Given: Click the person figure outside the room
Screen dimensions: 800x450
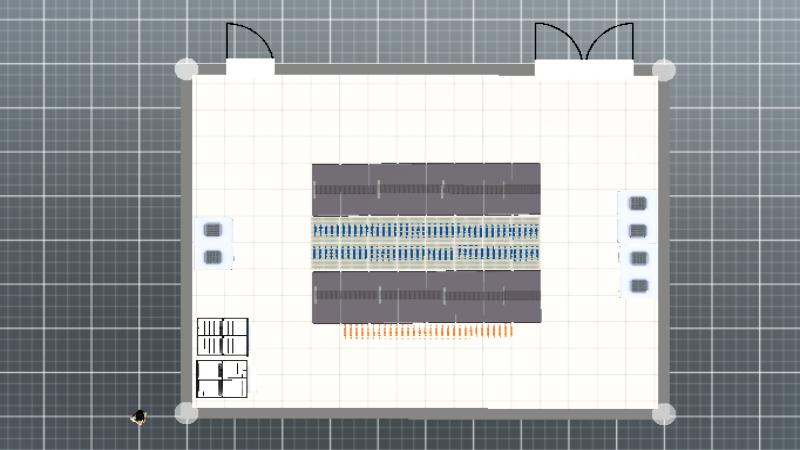Looking at the screenshot, I should tap(141, 416).
